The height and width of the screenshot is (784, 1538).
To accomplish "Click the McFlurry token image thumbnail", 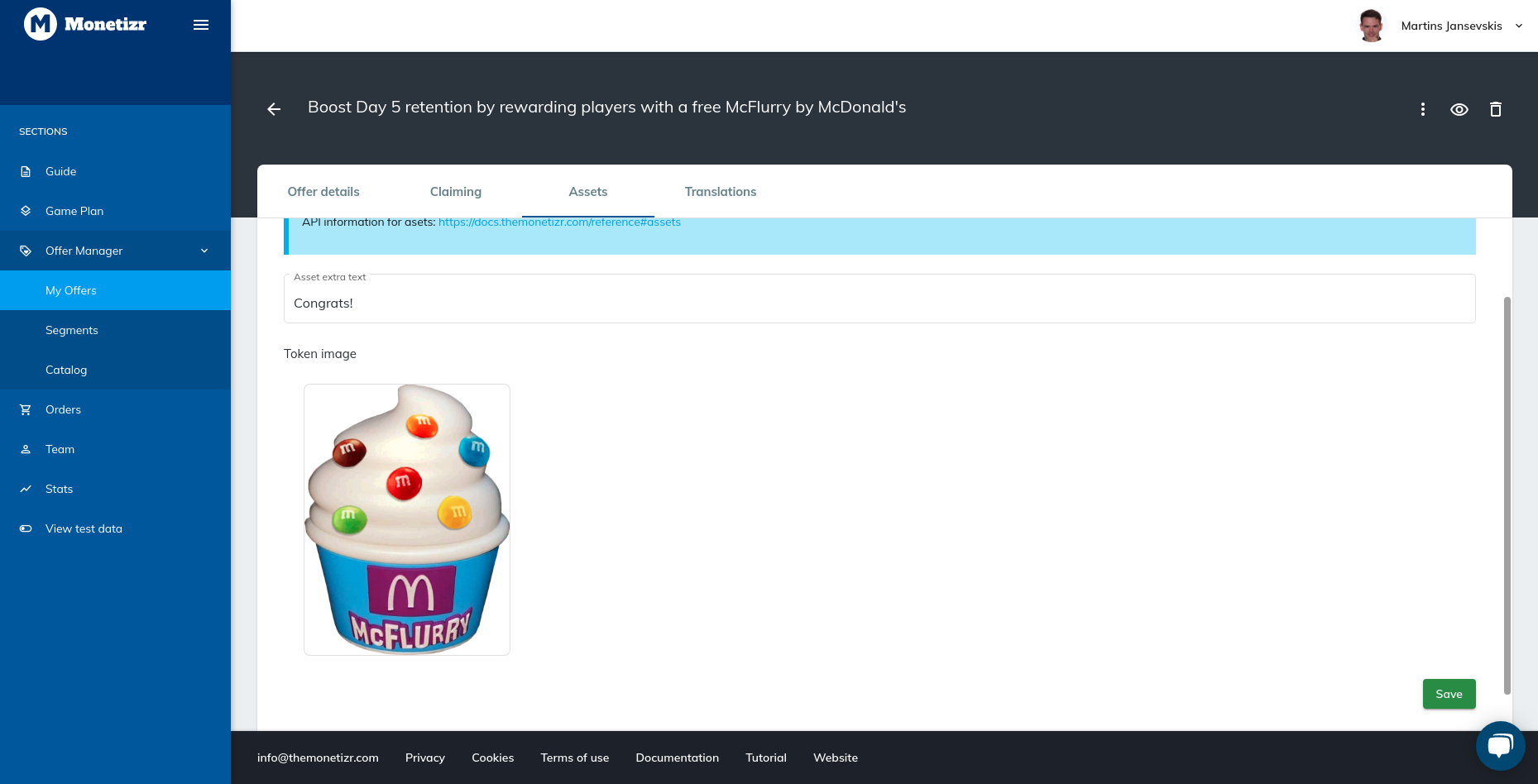I will point(407,519).
